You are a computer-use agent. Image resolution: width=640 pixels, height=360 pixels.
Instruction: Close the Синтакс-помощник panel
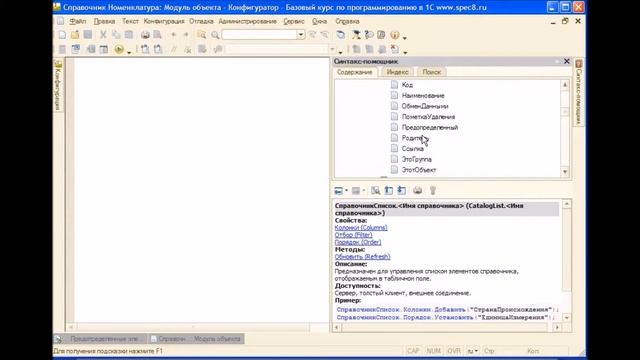click(x=567, y=61)
